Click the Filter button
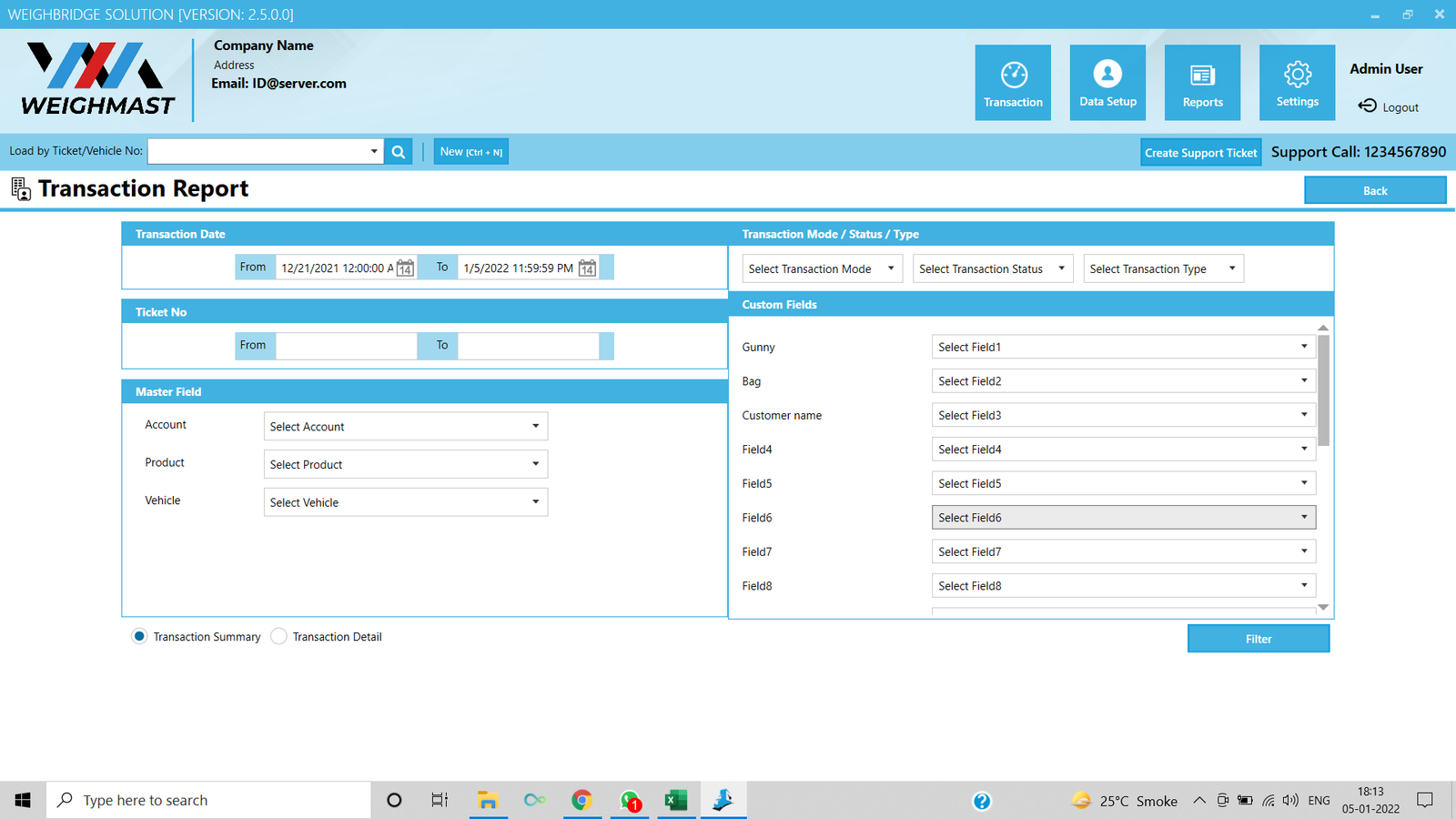 pos(1258,639)
